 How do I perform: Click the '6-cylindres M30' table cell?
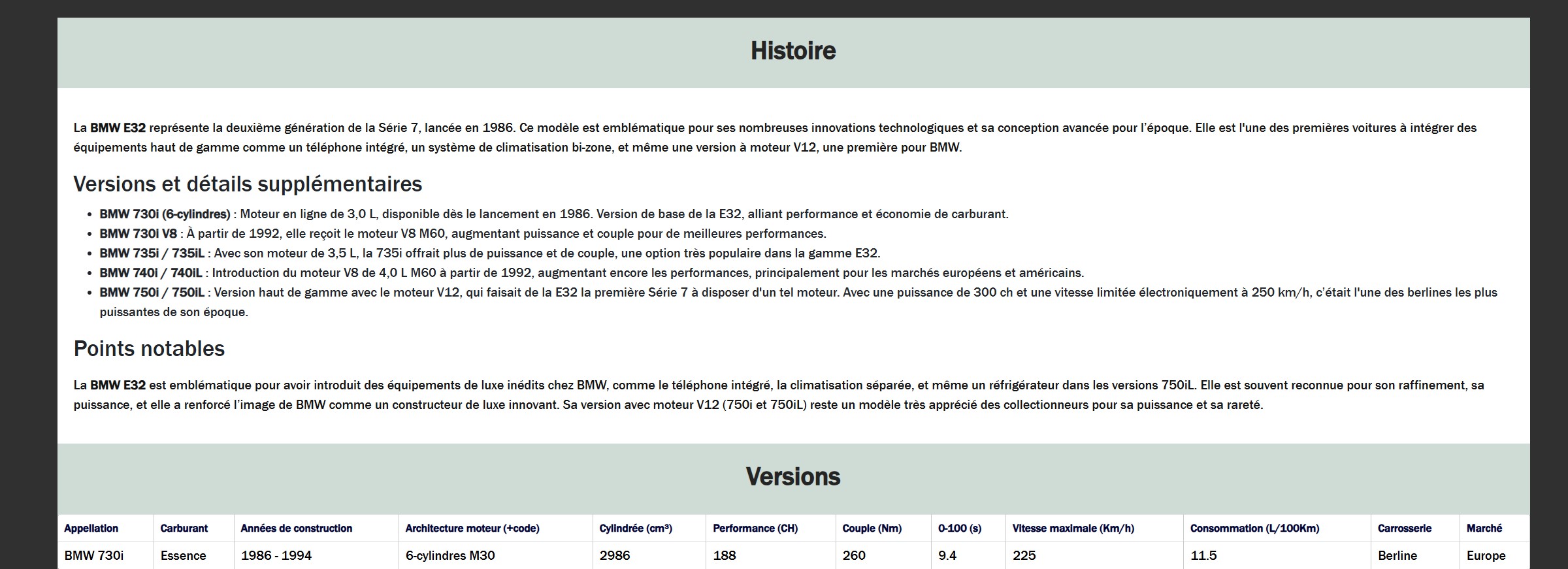coord(449,556)
